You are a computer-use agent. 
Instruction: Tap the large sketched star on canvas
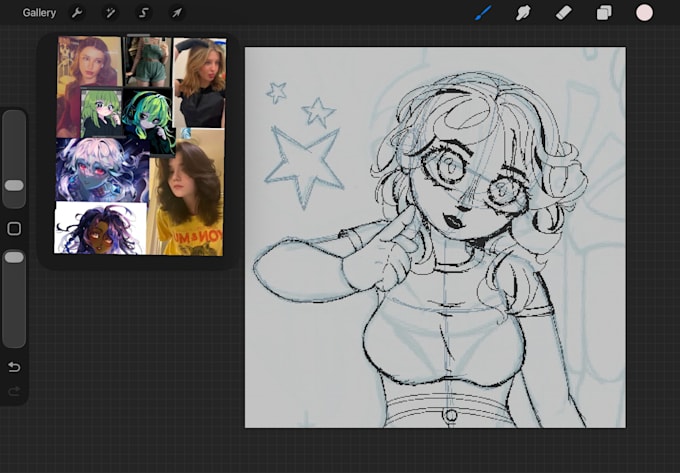(x=304, y=166)
